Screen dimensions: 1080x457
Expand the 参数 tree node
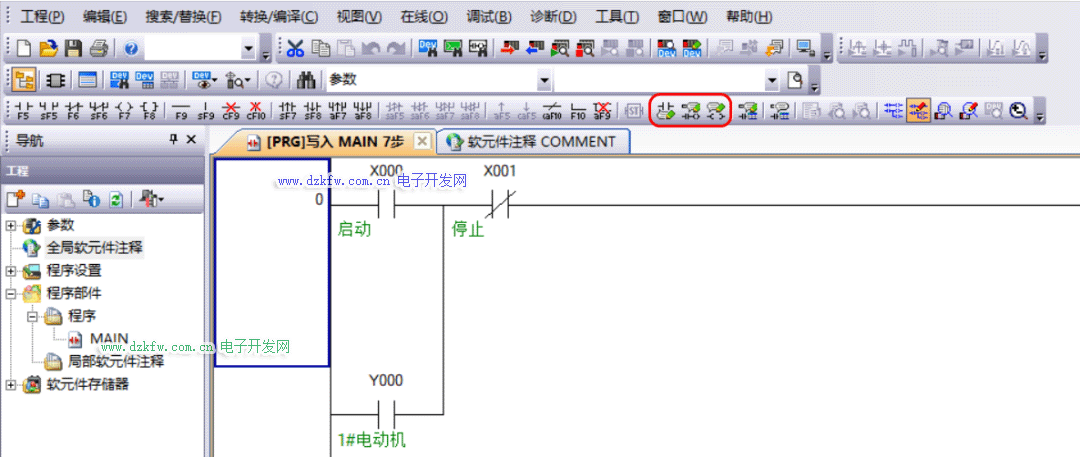pyautogui.click(x=11, y=226)
